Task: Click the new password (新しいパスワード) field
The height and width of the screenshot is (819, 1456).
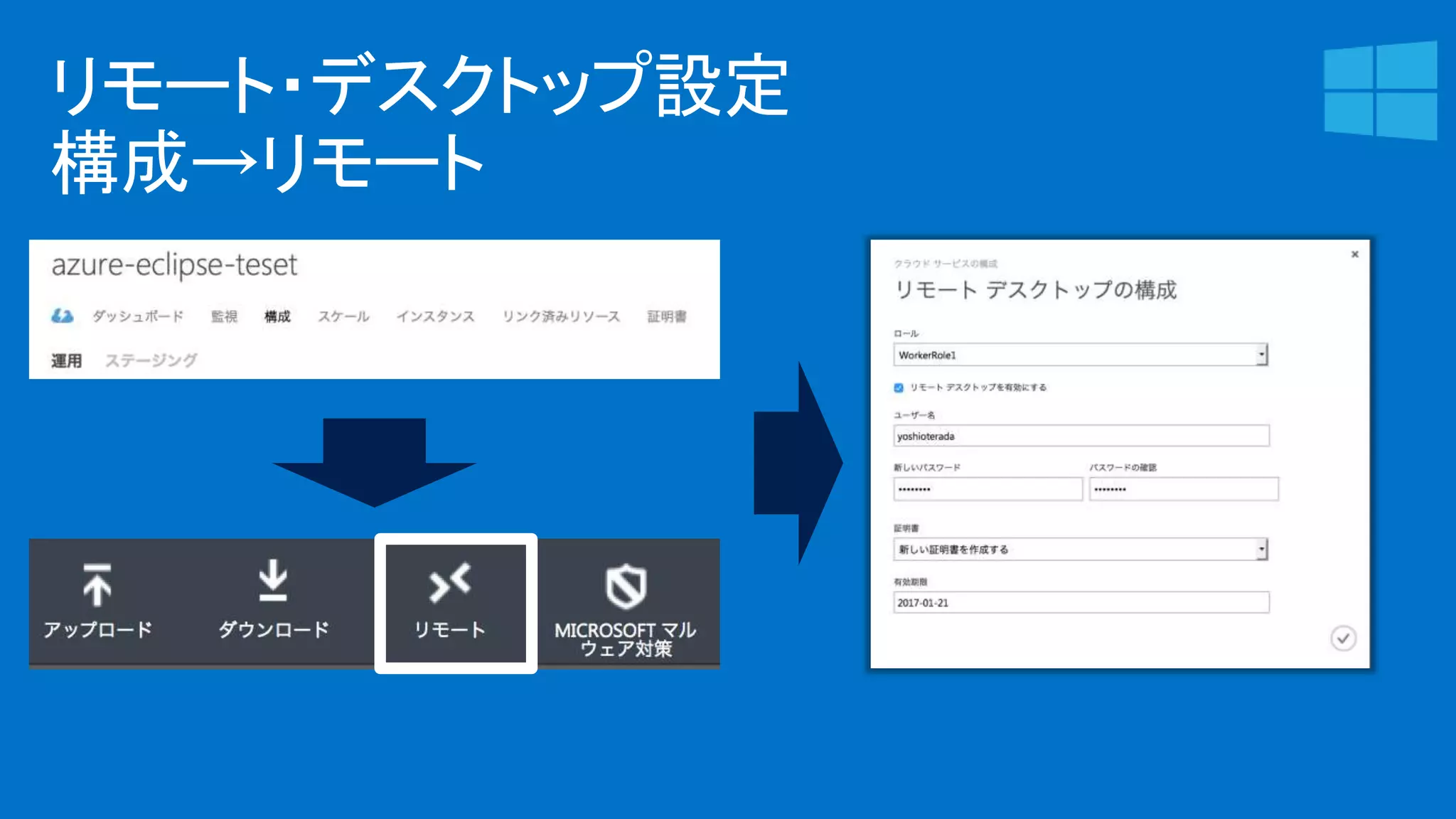Action: (x=987, y=489)
